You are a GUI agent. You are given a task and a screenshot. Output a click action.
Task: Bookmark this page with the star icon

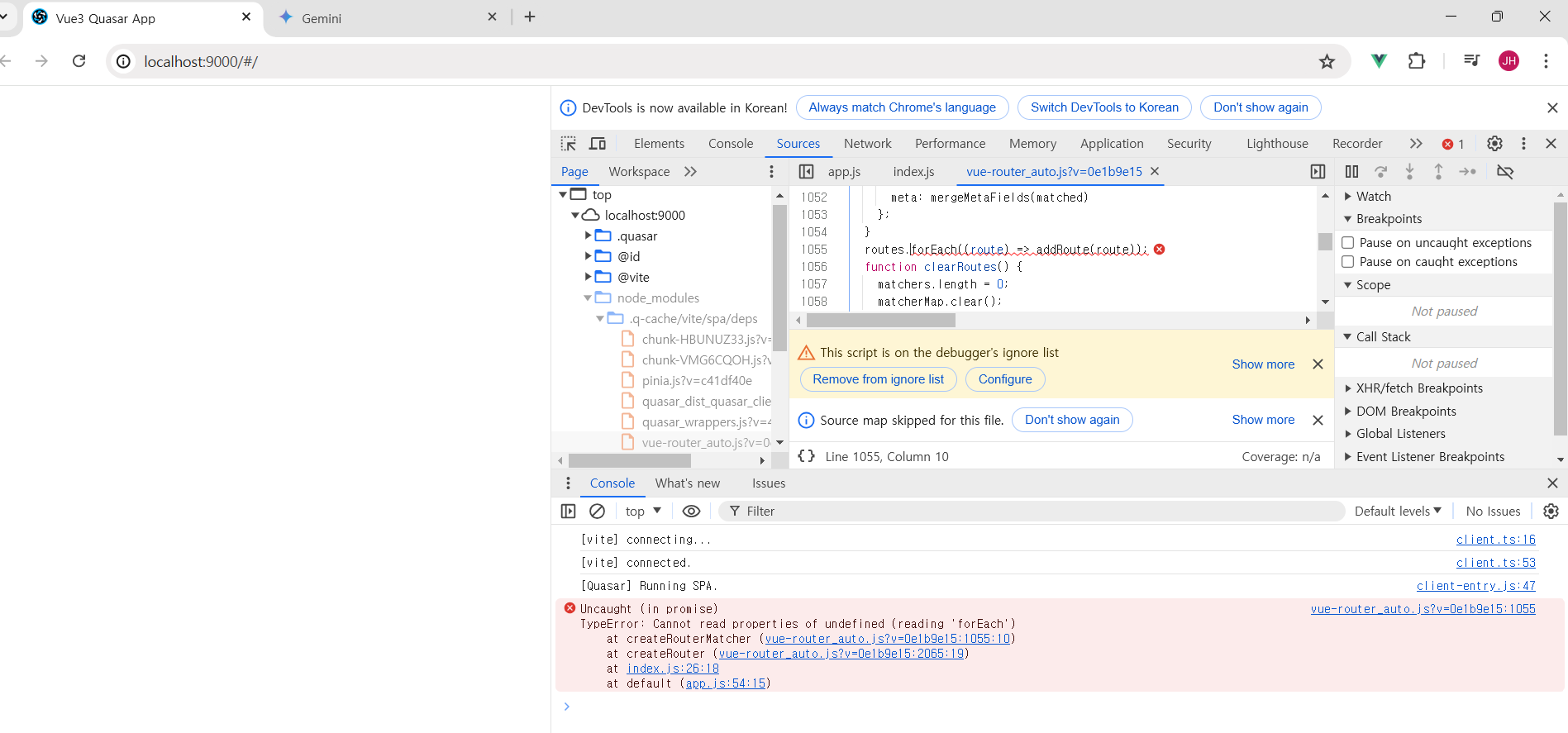[1327, 62]
